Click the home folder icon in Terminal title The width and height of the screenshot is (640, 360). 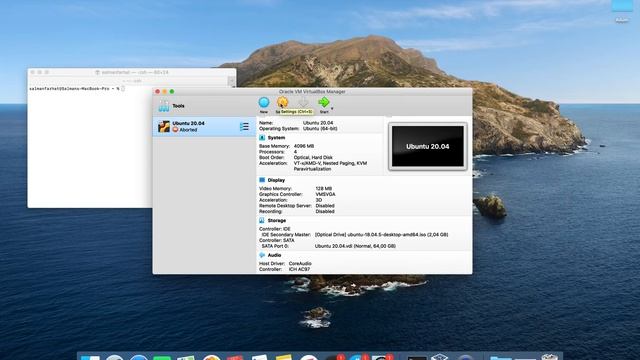[98, 72]
